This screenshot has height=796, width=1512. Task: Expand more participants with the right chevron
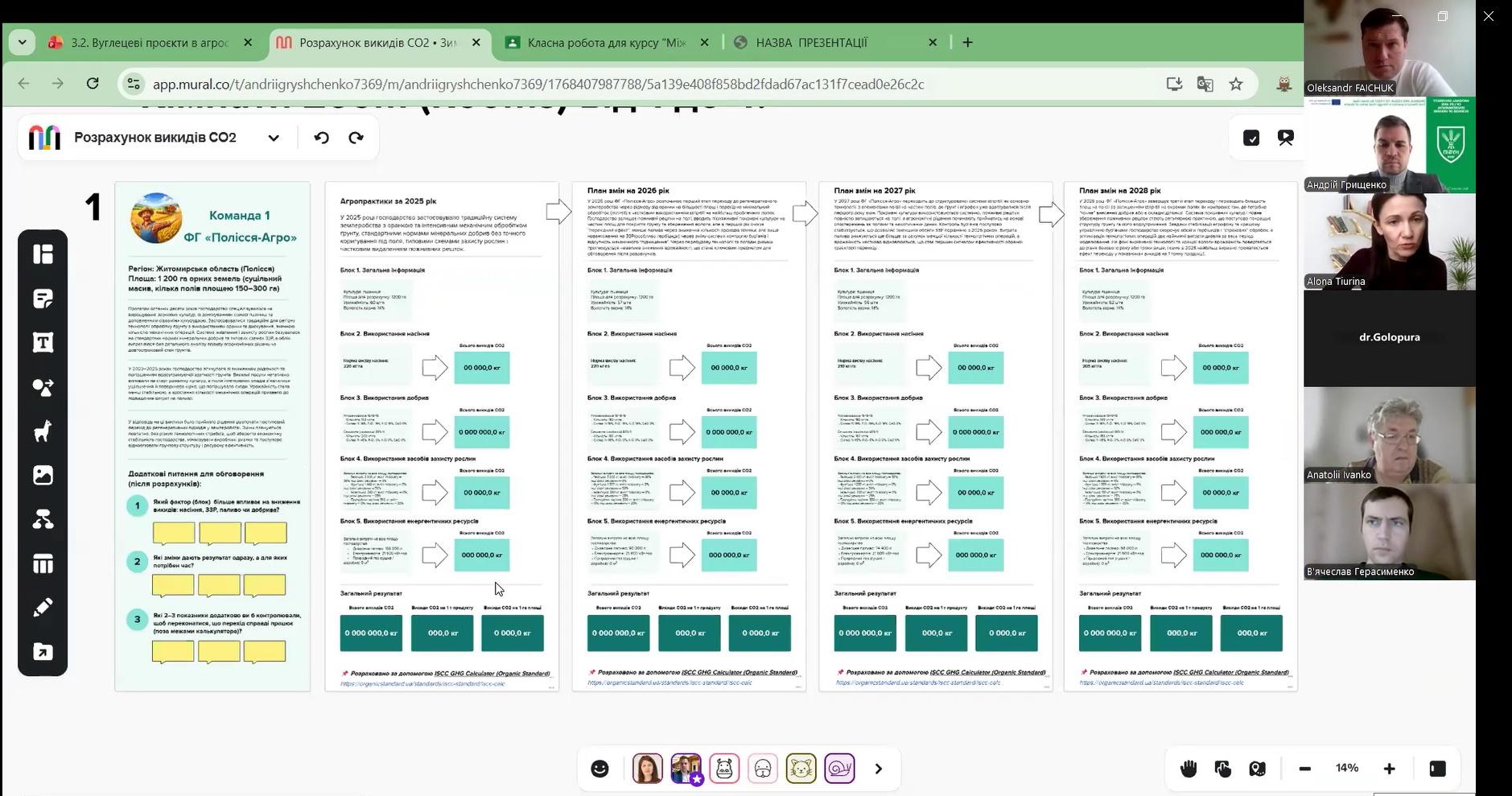tap(878, 769)
